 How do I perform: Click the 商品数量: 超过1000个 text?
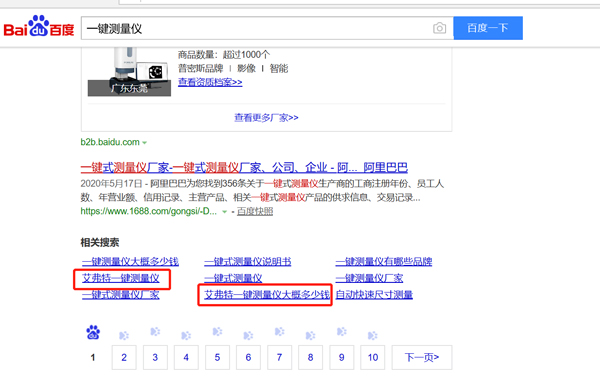[x=224, y=55]
